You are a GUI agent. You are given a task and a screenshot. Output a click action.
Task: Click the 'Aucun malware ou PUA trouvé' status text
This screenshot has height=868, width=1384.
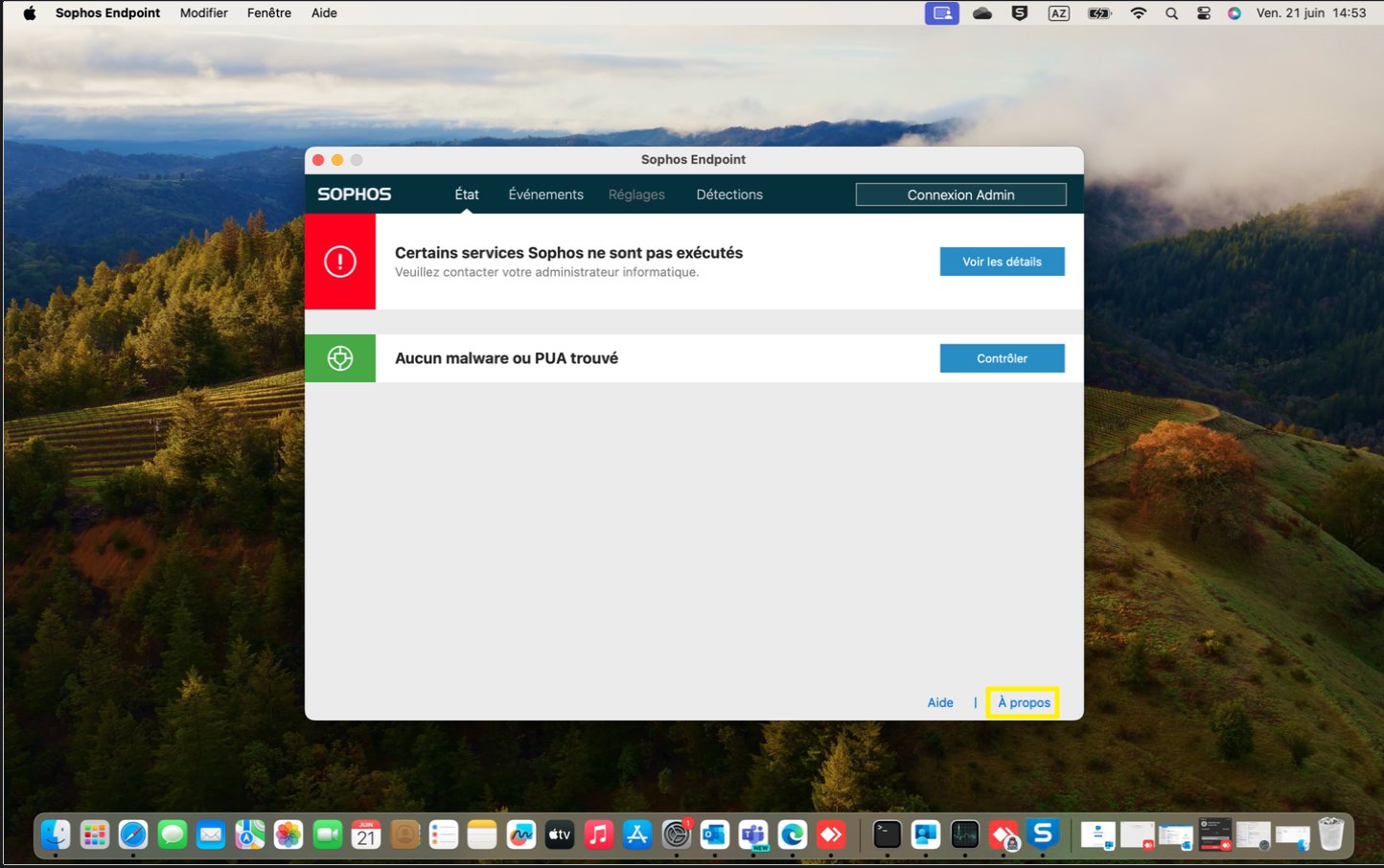click(x=507, y=358)
